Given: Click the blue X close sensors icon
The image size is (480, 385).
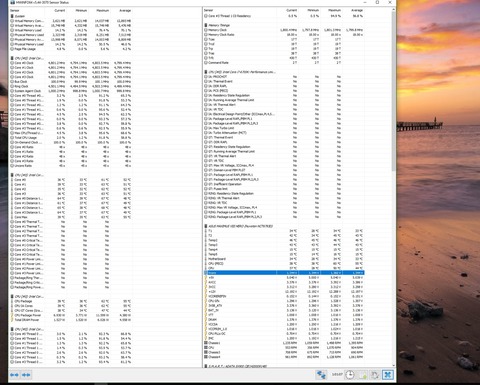Looking at the screenshot, I should (388, 375).
